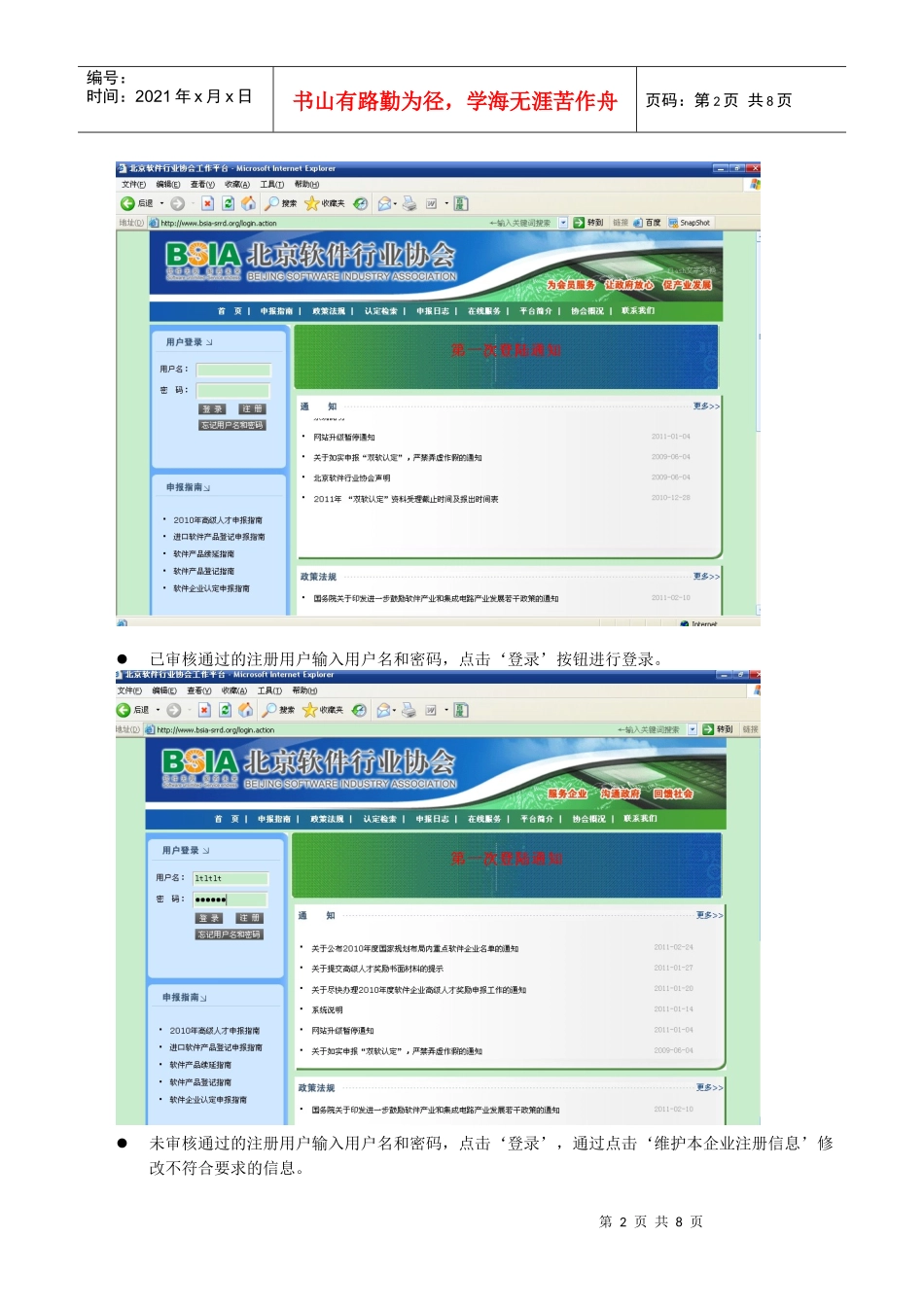The width and height of the screenshot is (924, 1307).
Task: Open 关于提交高级人才奖励书面材料的提示 notice
Action: point(376,969)
